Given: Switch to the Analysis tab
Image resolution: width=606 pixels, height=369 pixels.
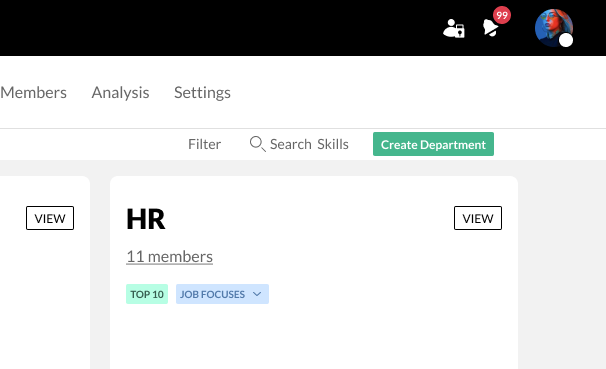Looking at the screenshot, I should point(120,93).
